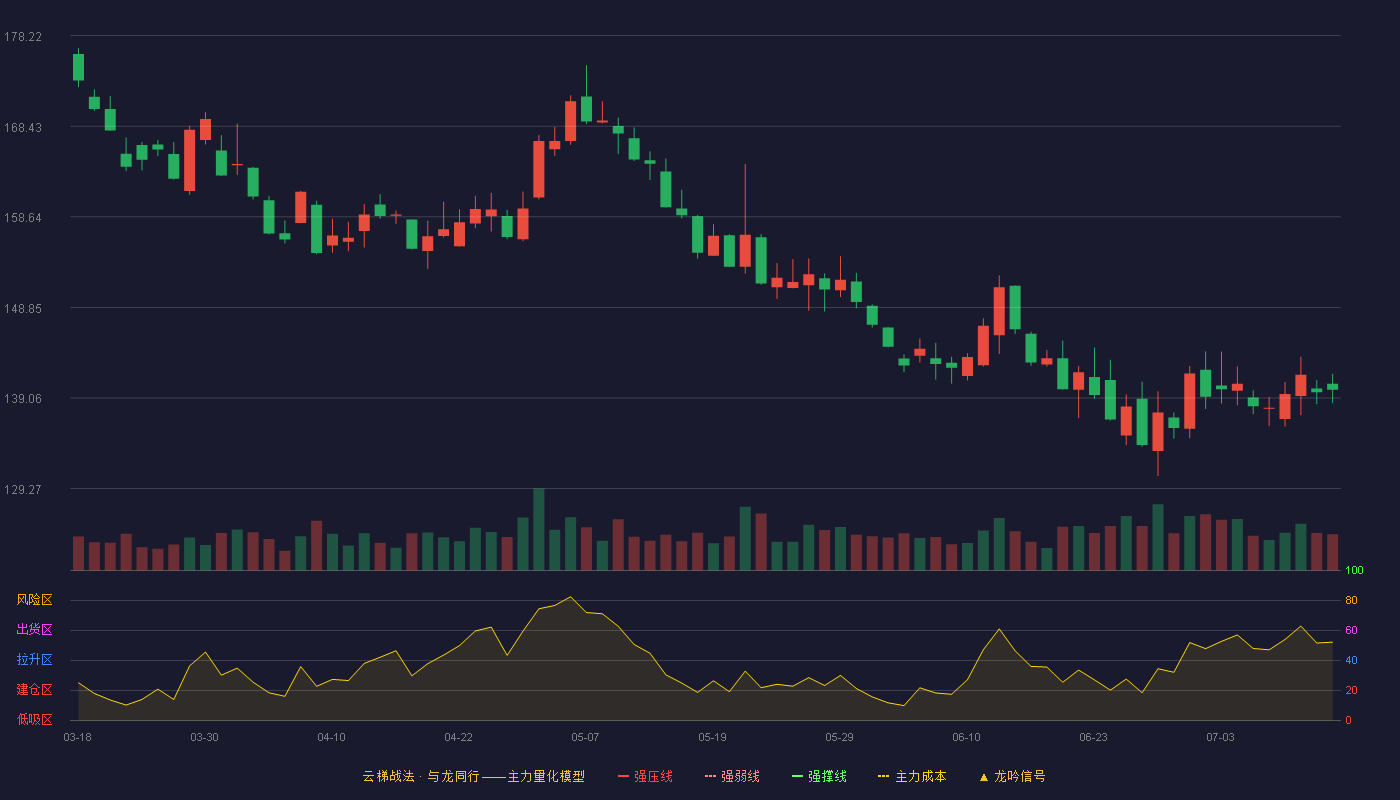Toggle the 云梯战法 主力量化模型 legend entry
The image size is (1400, 800).
point(473,776)
